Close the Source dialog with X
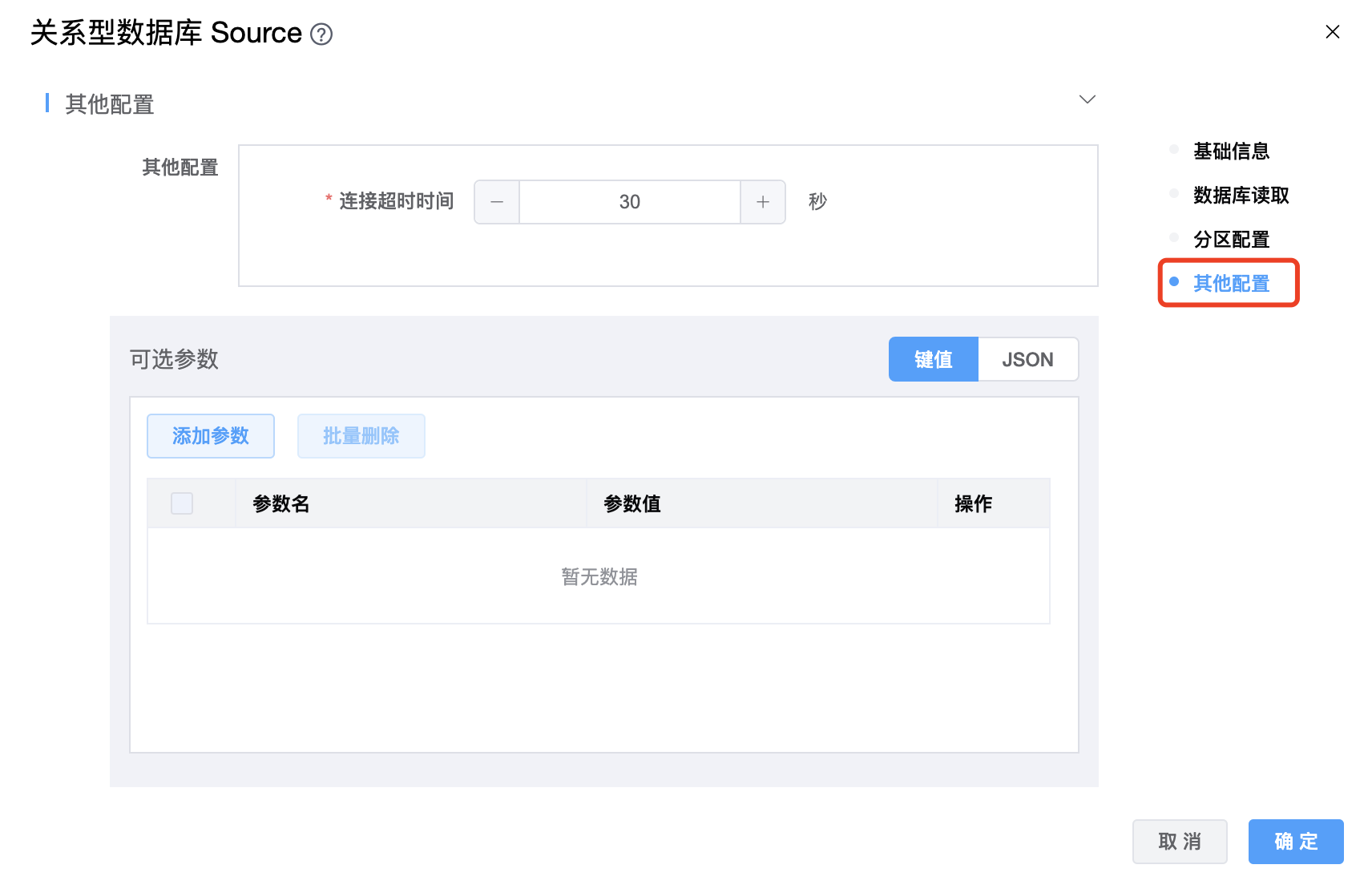 click(1332, 32)
